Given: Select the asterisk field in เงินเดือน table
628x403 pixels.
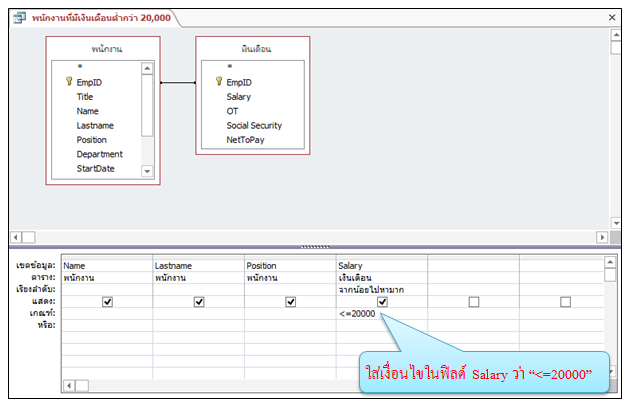Looking at the screenshot, I should click(230, 66).
